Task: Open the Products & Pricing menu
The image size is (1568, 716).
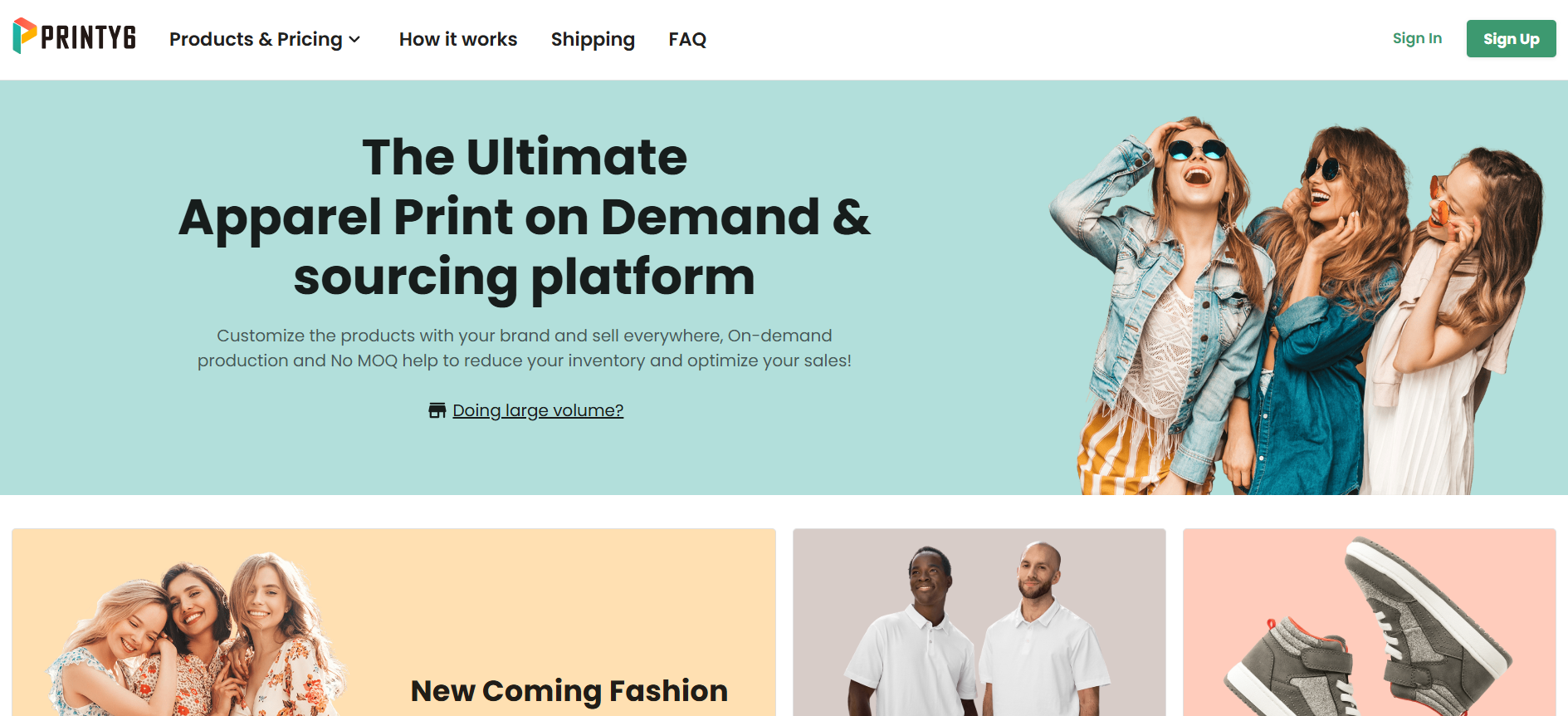Action: [264, 39]
